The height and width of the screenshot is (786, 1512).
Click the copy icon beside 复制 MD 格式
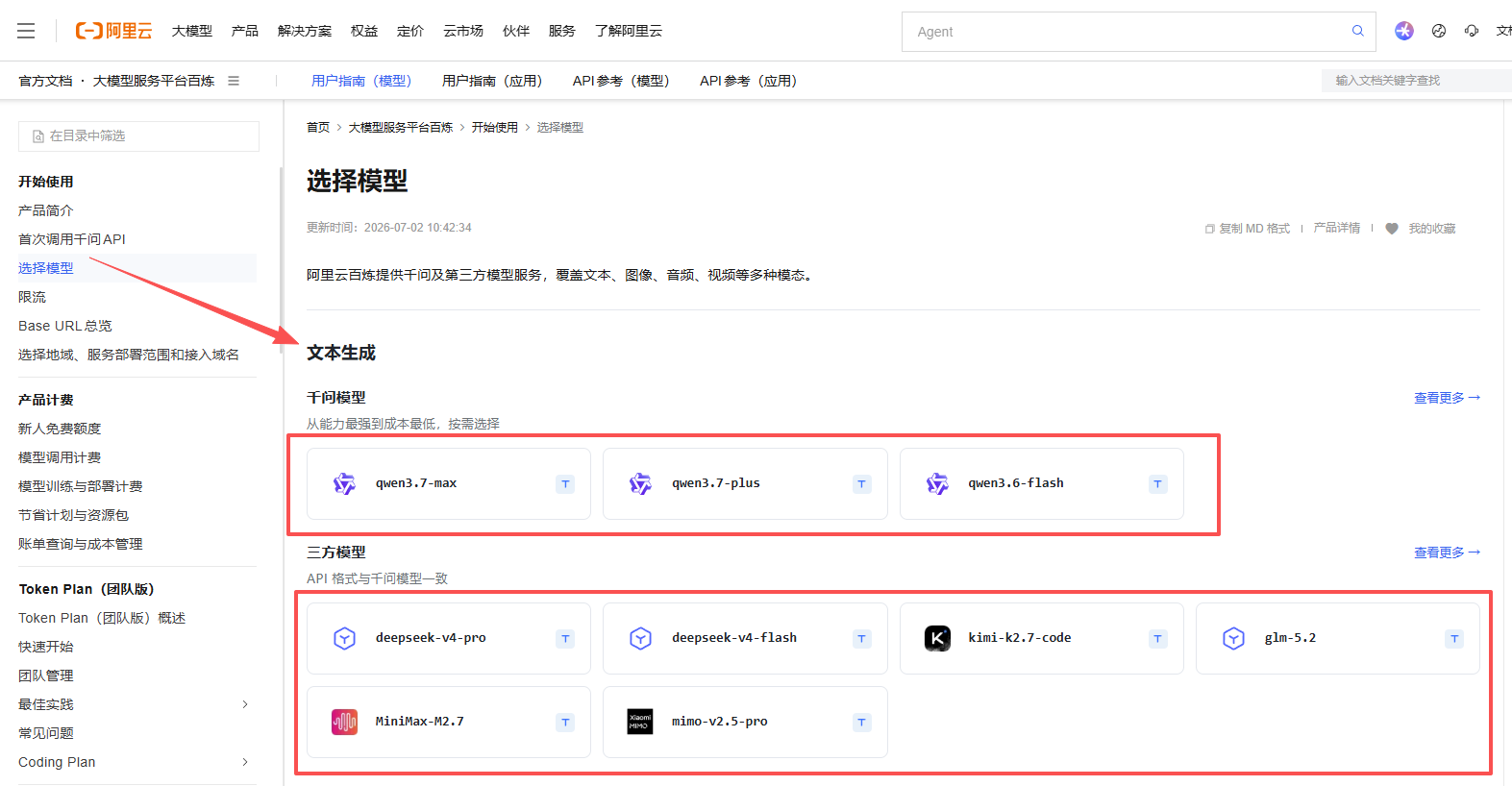[x=1209, y=229]
